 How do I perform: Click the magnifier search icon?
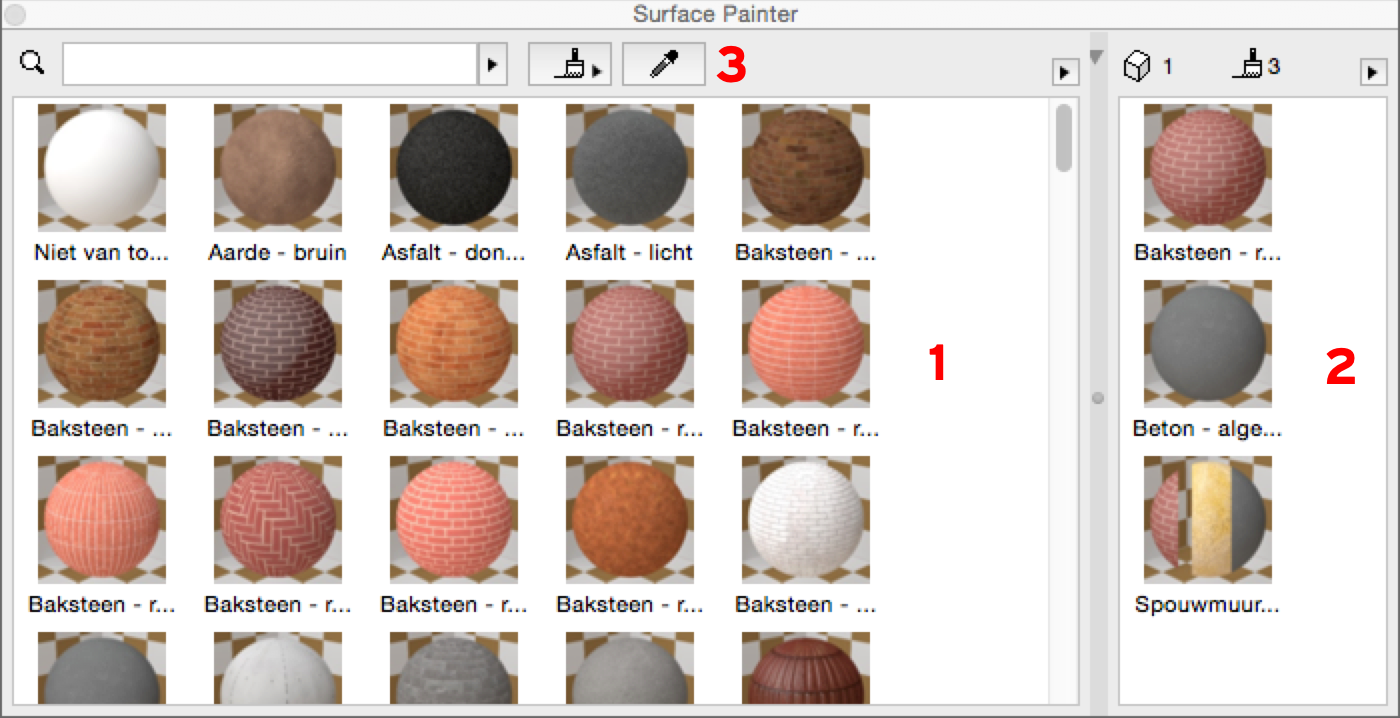click(x=33, y=64)
